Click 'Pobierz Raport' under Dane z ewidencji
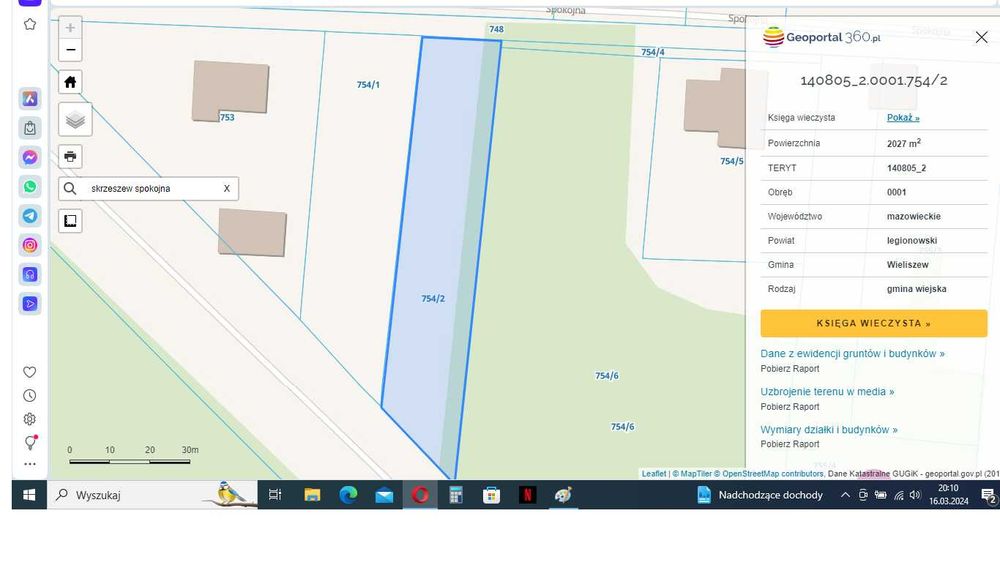The image size is (1000, 562). [x=790, y=369]
